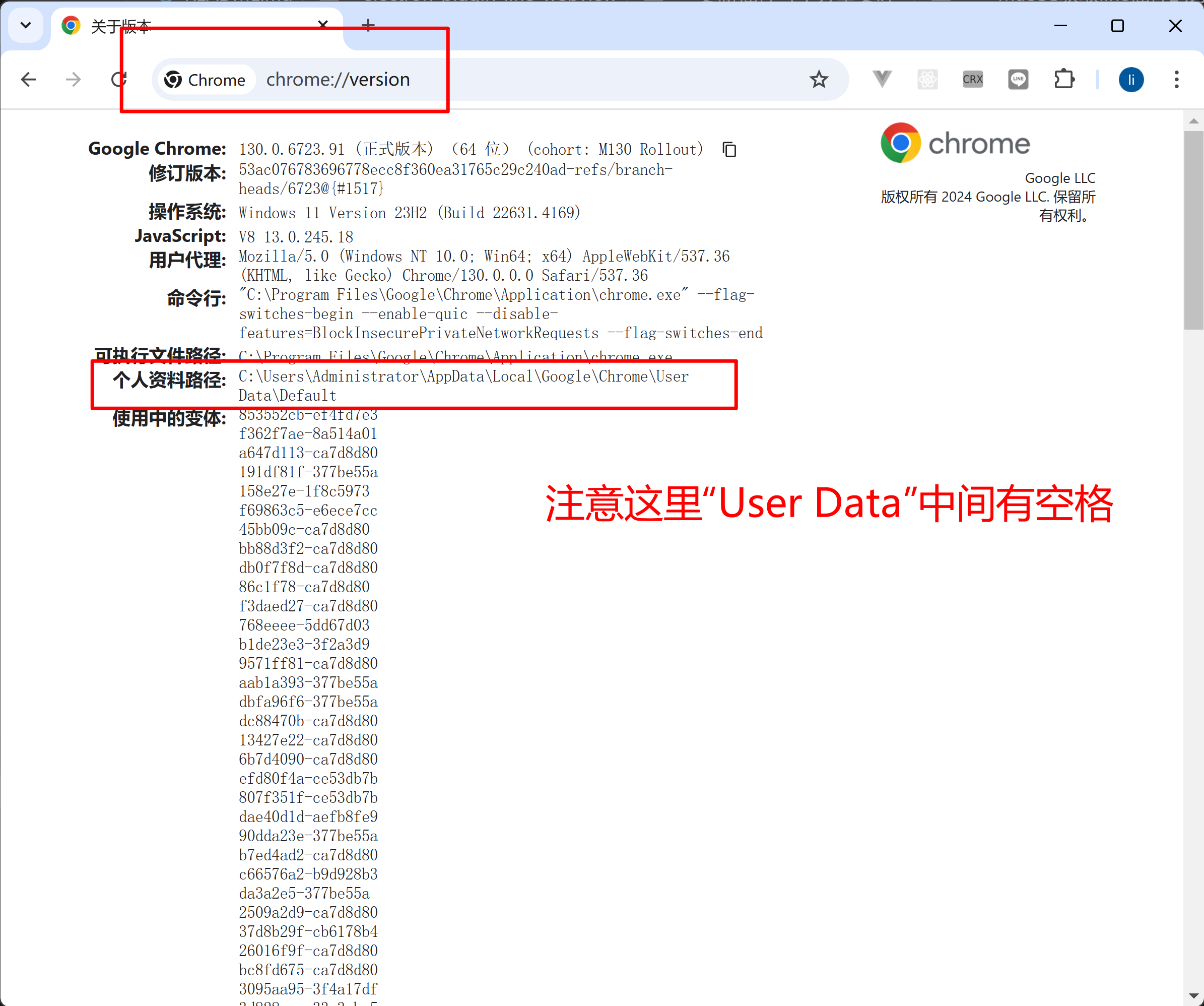Image resolution: width=1204 pixels, height=1006 pixels.
Task: Open the CRX extension icon
Action: coord(972,79)
